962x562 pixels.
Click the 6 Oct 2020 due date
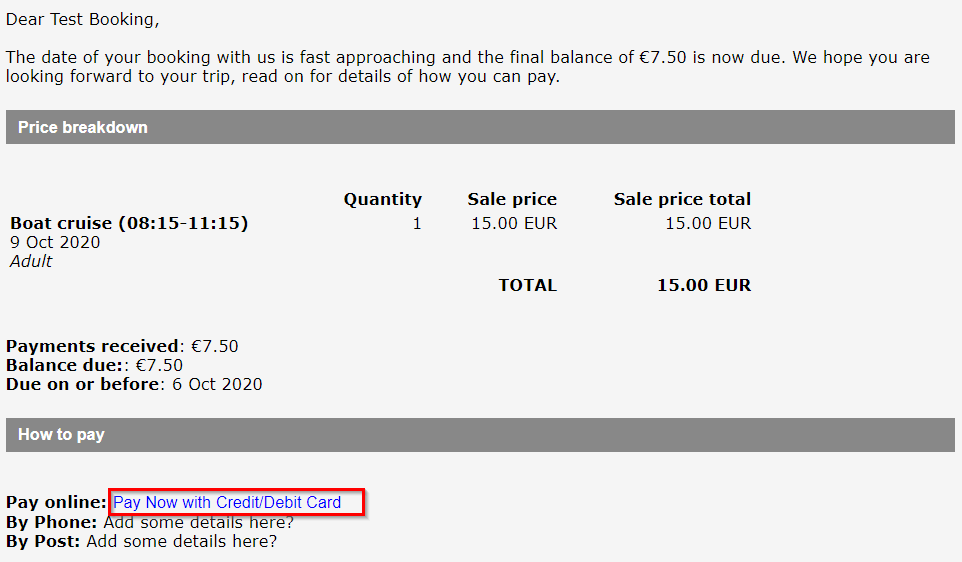pyautogui.click(x=217, y=385)
